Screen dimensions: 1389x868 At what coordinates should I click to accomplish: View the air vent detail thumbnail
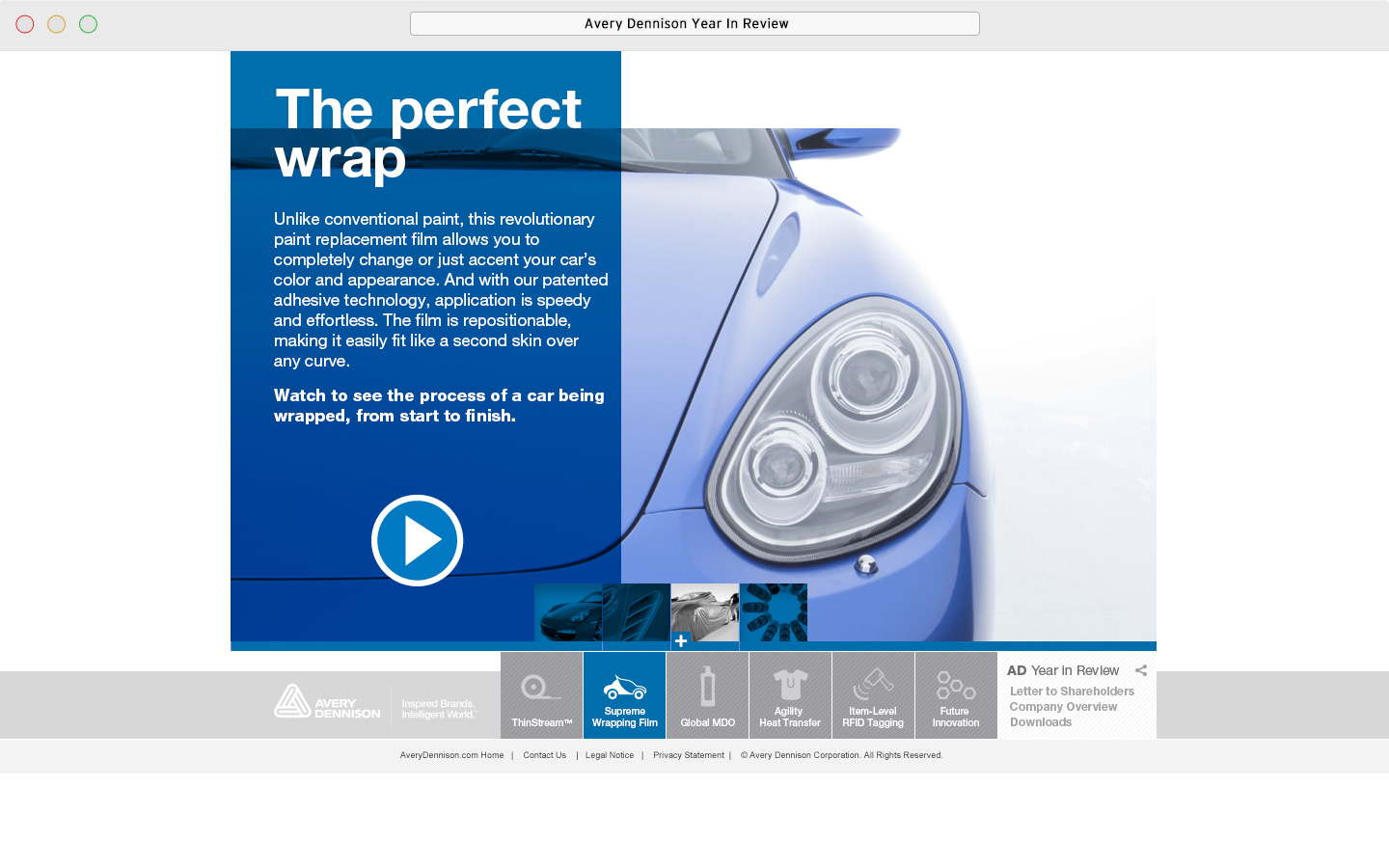click(x=636, y=612)
